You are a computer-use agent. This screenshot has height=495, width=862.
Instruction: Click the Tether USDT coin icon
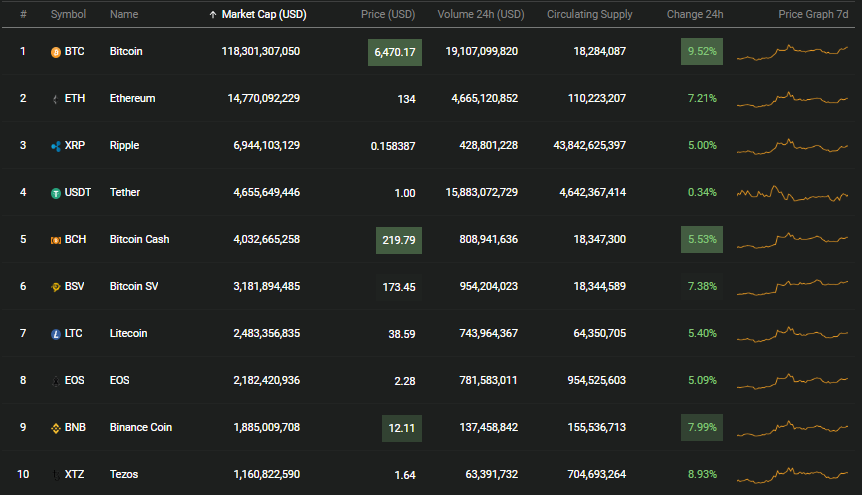pyautogui.click(x=56, y=193)
